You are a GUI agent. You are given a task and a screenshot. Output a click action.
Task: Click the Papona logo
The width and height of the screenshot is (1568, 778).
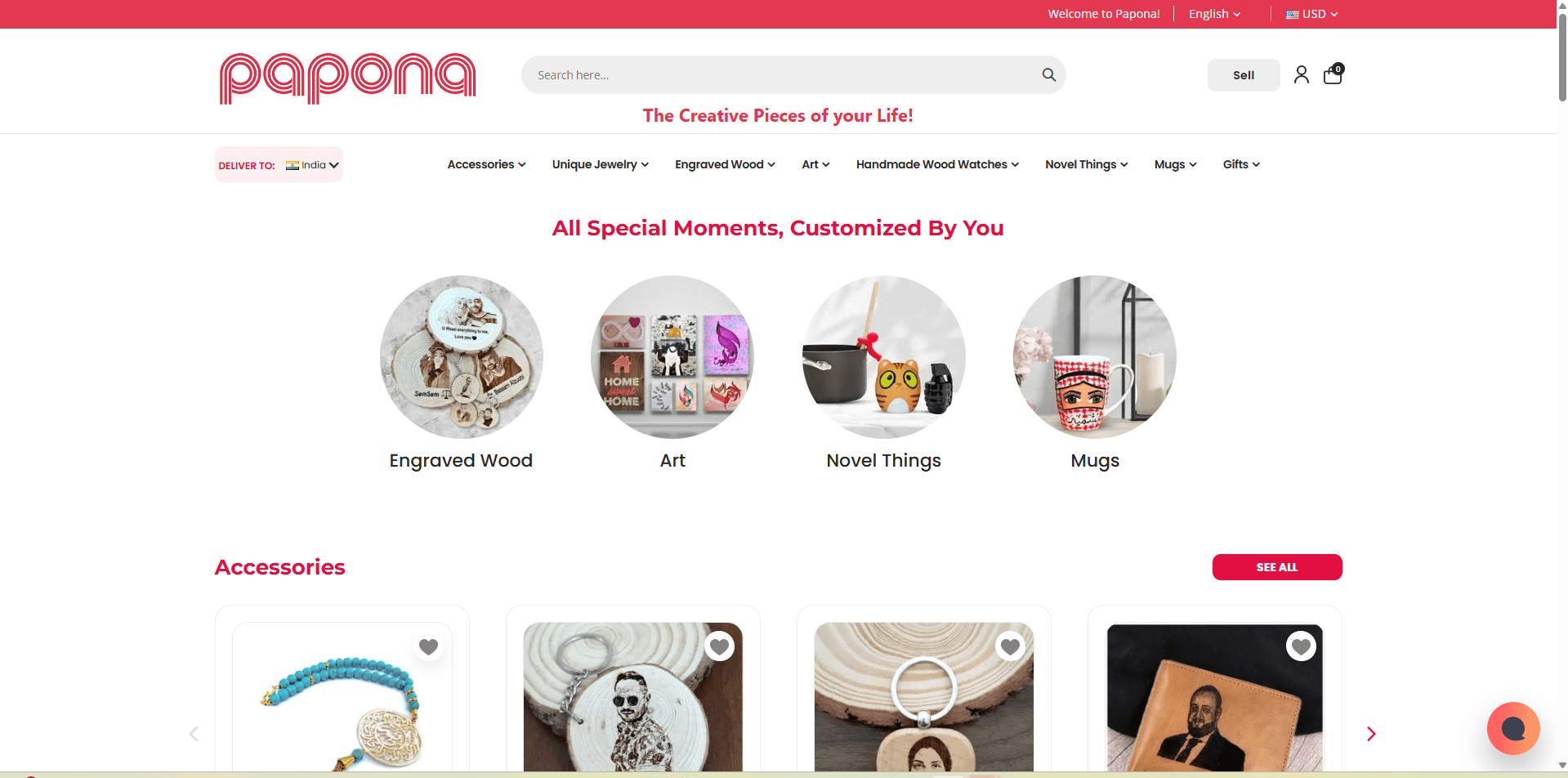[x=347, y=78]
